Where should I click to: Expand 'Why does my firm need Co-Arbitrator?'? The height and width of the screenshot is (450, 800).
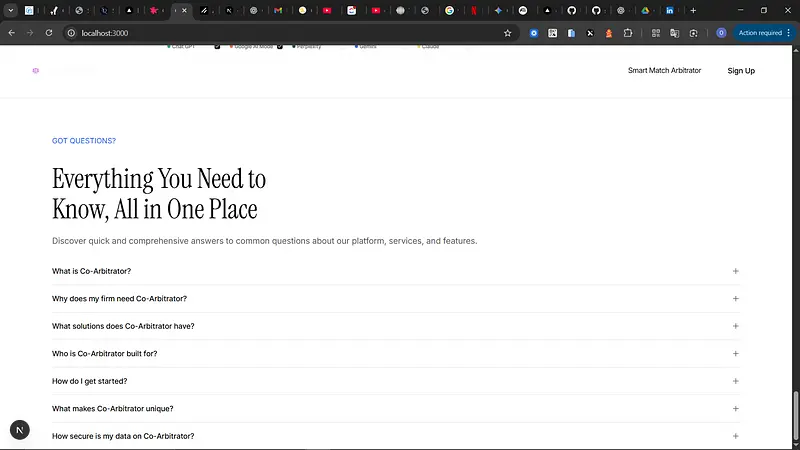point(735,298)
